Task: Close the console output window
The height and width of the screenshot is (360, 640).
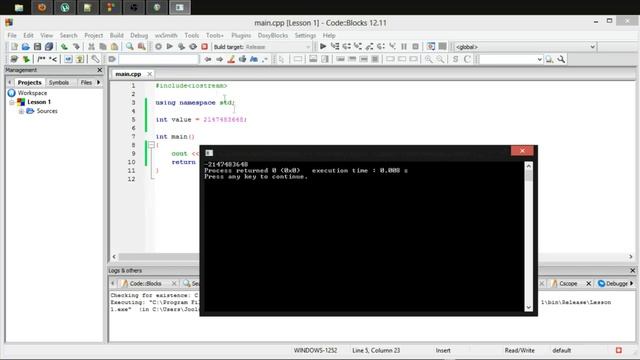Action: [x=522, y=151]
